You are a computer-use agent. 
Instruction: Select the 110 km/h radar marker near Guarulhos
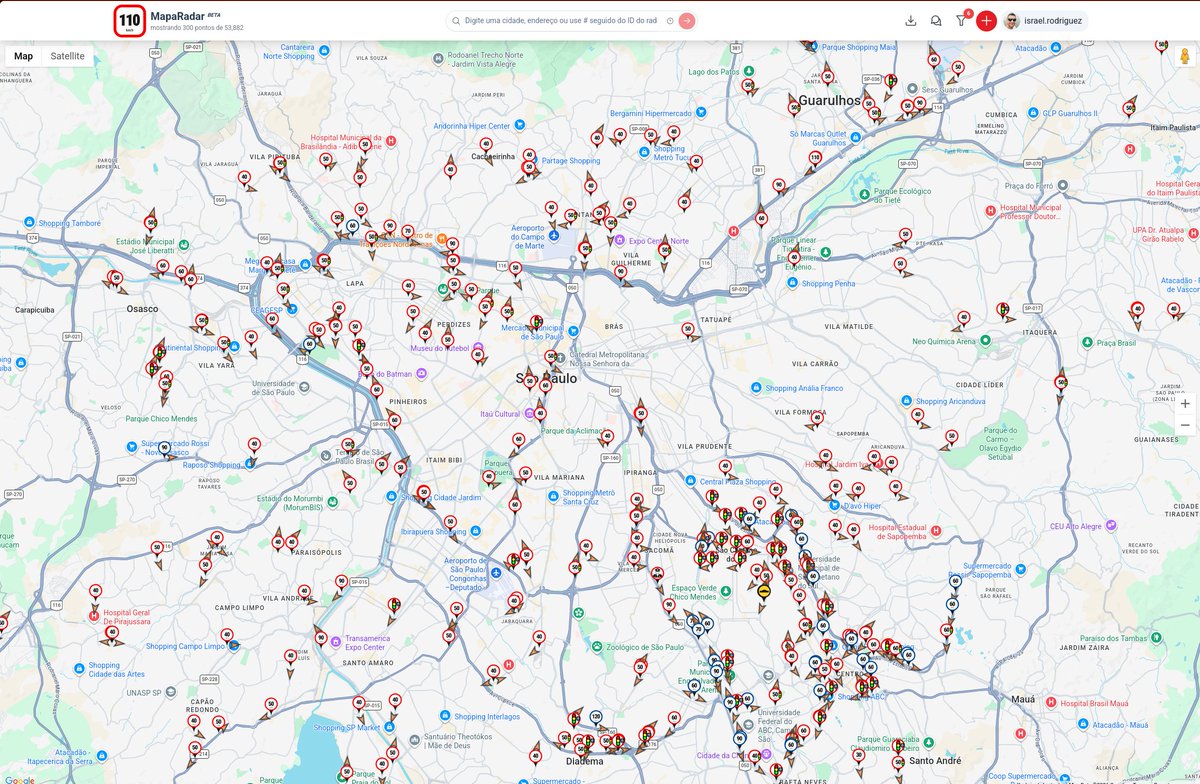[x=815, y=158]
